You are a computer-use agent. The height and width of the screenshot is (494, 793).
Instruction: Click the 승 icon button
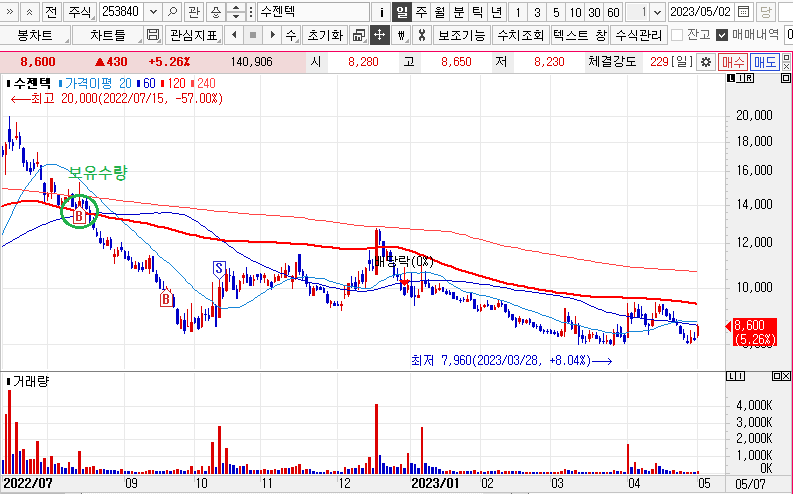pos(215,12)
